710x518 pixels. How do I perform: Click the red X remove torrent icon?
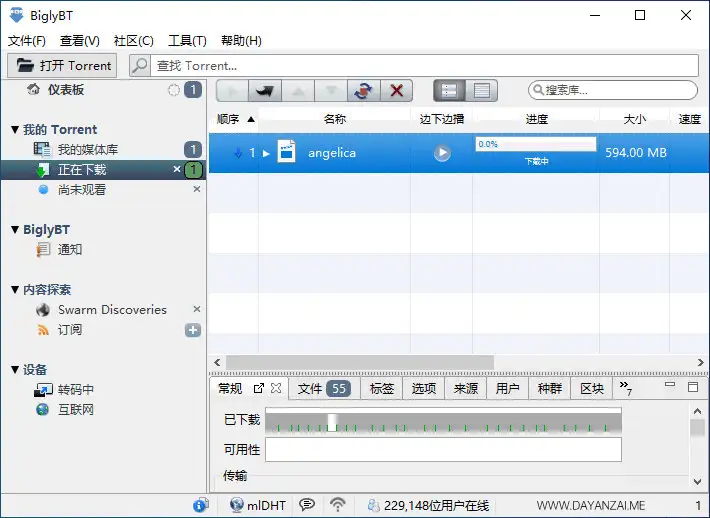click(396, 91)
